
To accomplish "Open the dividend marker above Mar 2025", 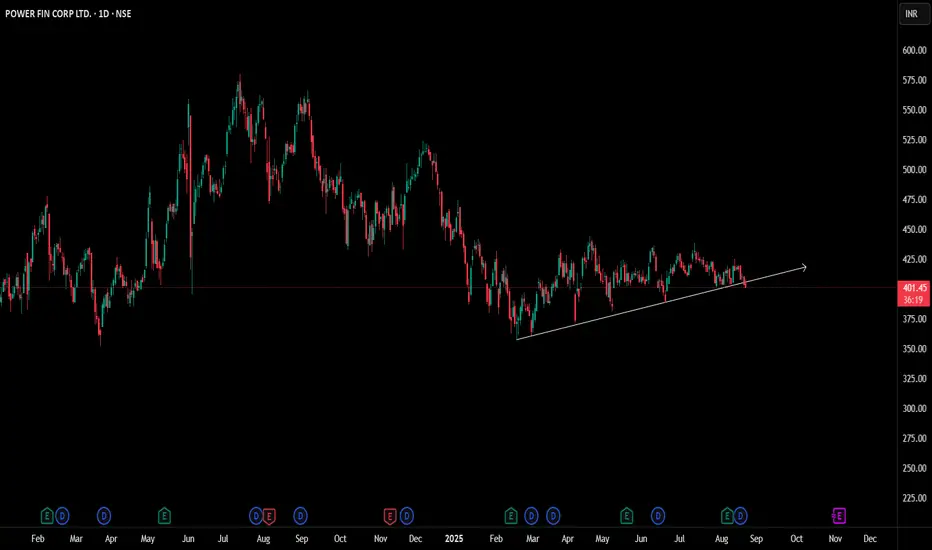I will (x=531, y=516).
